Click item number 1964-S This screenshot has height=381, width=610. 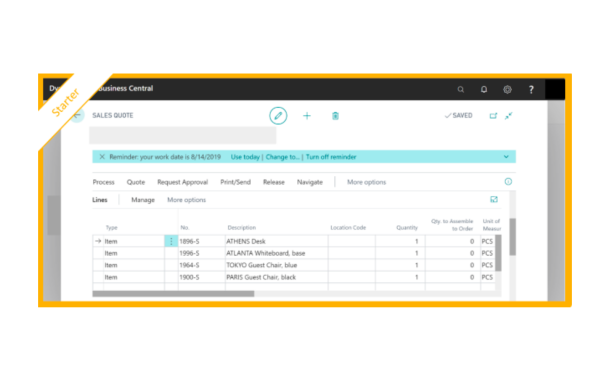coord(189,265)
